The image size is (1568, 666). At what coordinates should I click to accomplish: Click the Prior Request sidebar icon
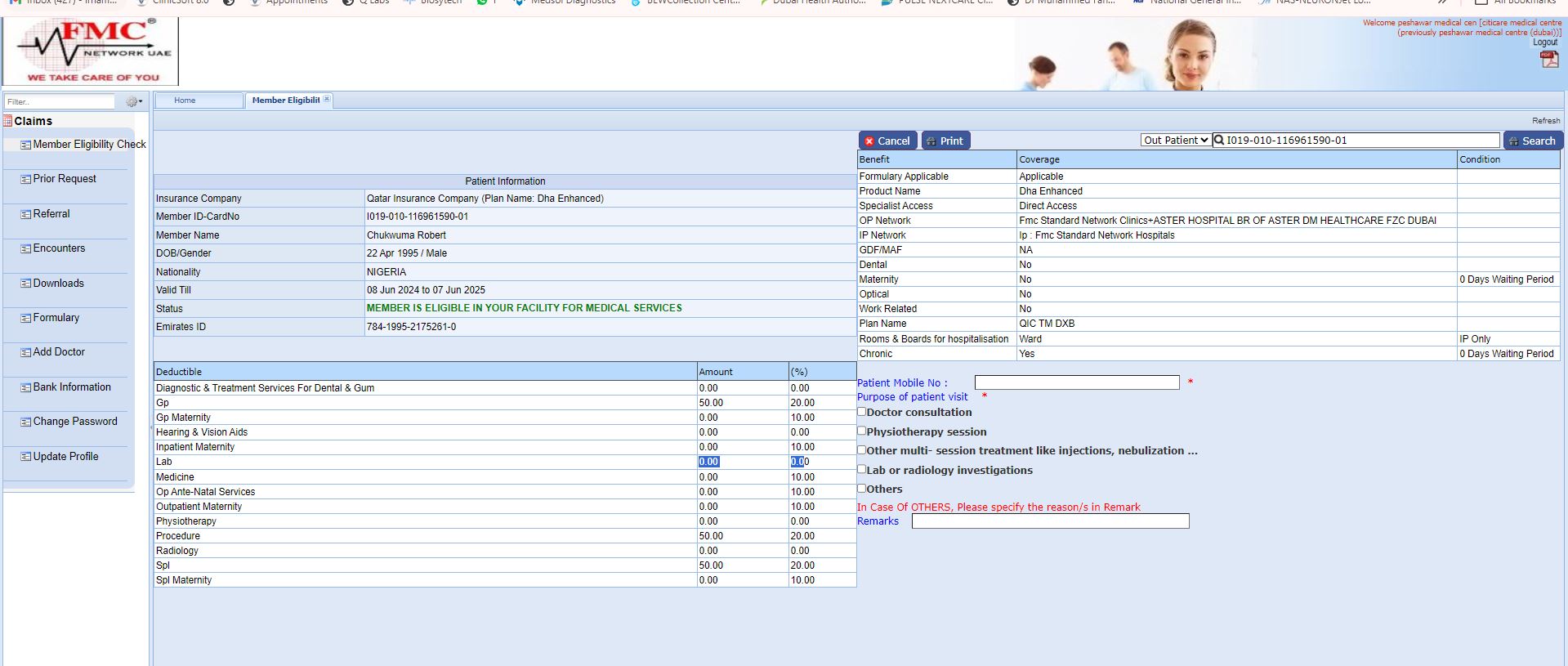coord(25,179)
